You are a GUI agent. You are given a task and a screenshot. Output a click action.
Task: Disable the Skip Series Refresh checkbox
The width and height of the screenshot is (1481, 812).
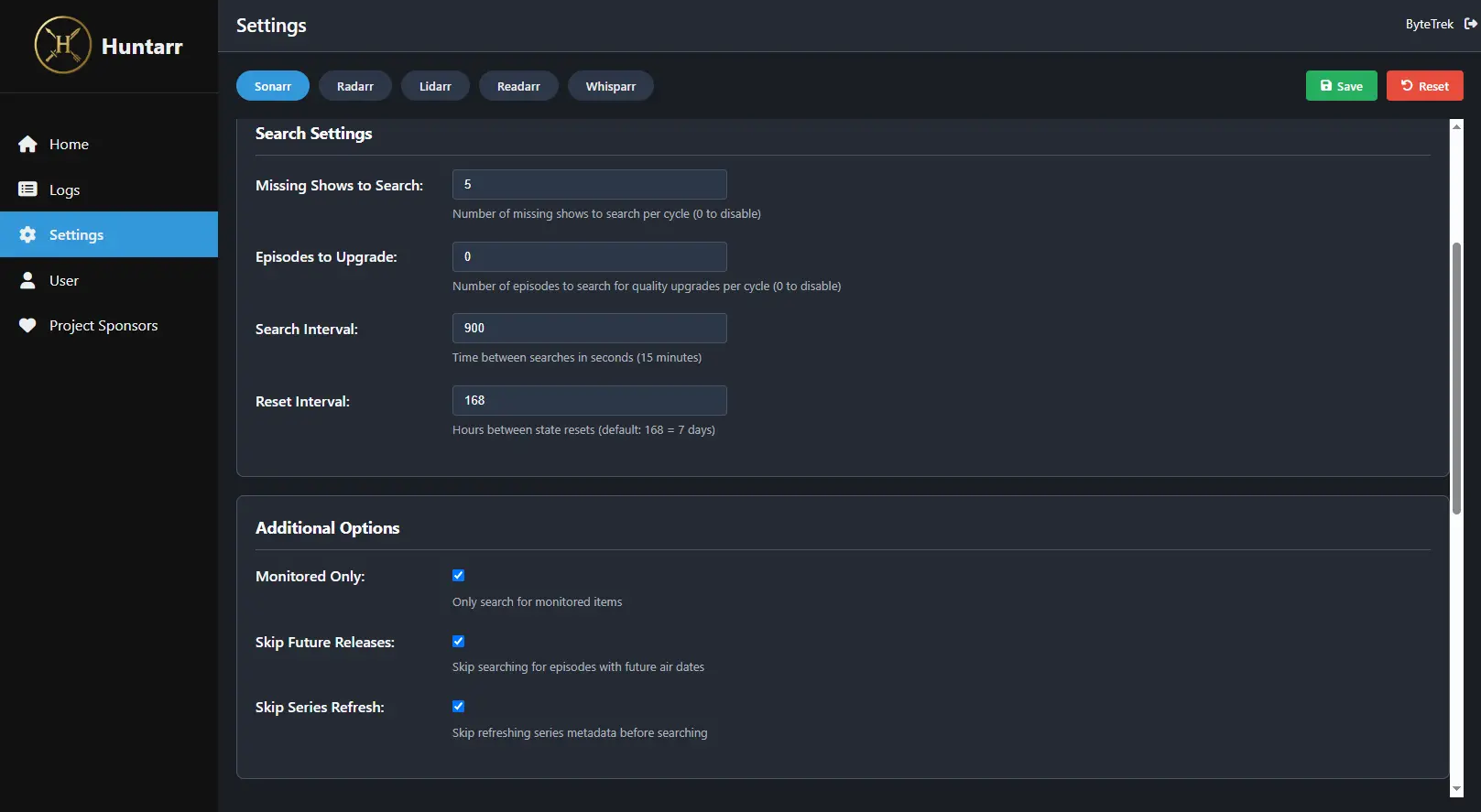coord(459,707)
